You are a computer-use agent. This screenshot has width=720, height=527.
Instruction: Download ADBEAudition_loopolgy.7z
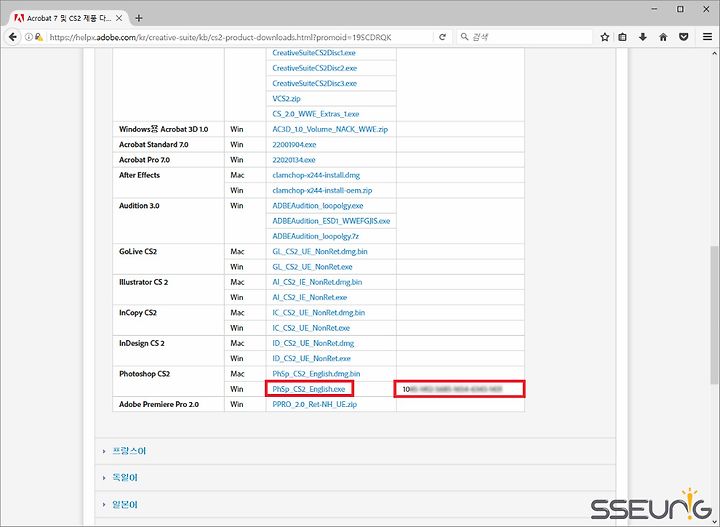tap(315, 236)
